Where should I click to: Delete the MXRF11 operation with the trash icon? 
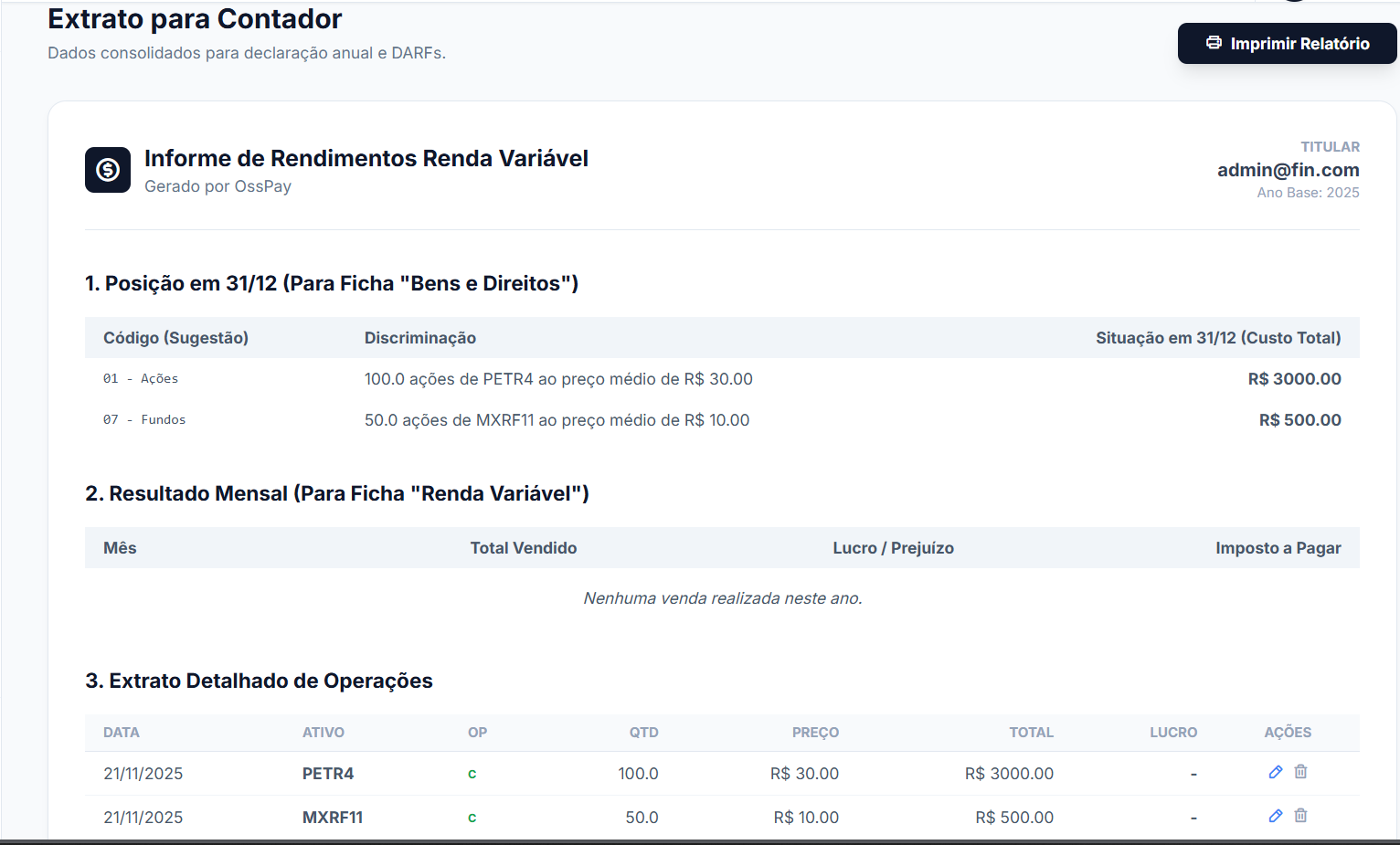(1300, 816)
